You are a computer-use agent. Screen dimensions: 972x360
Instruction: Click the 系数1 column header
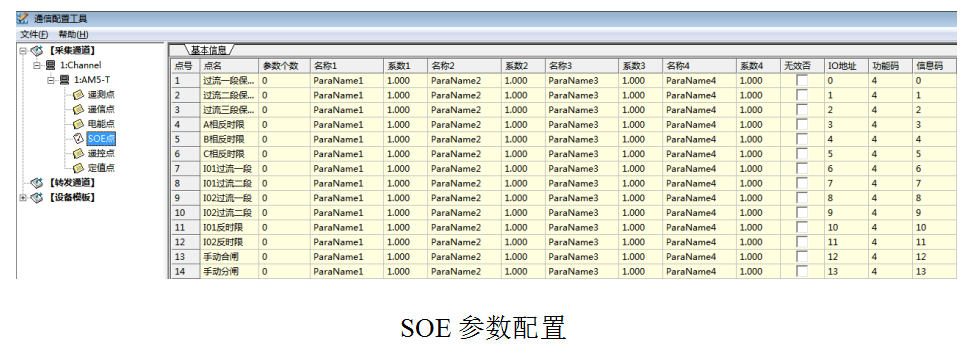point(405,66)
